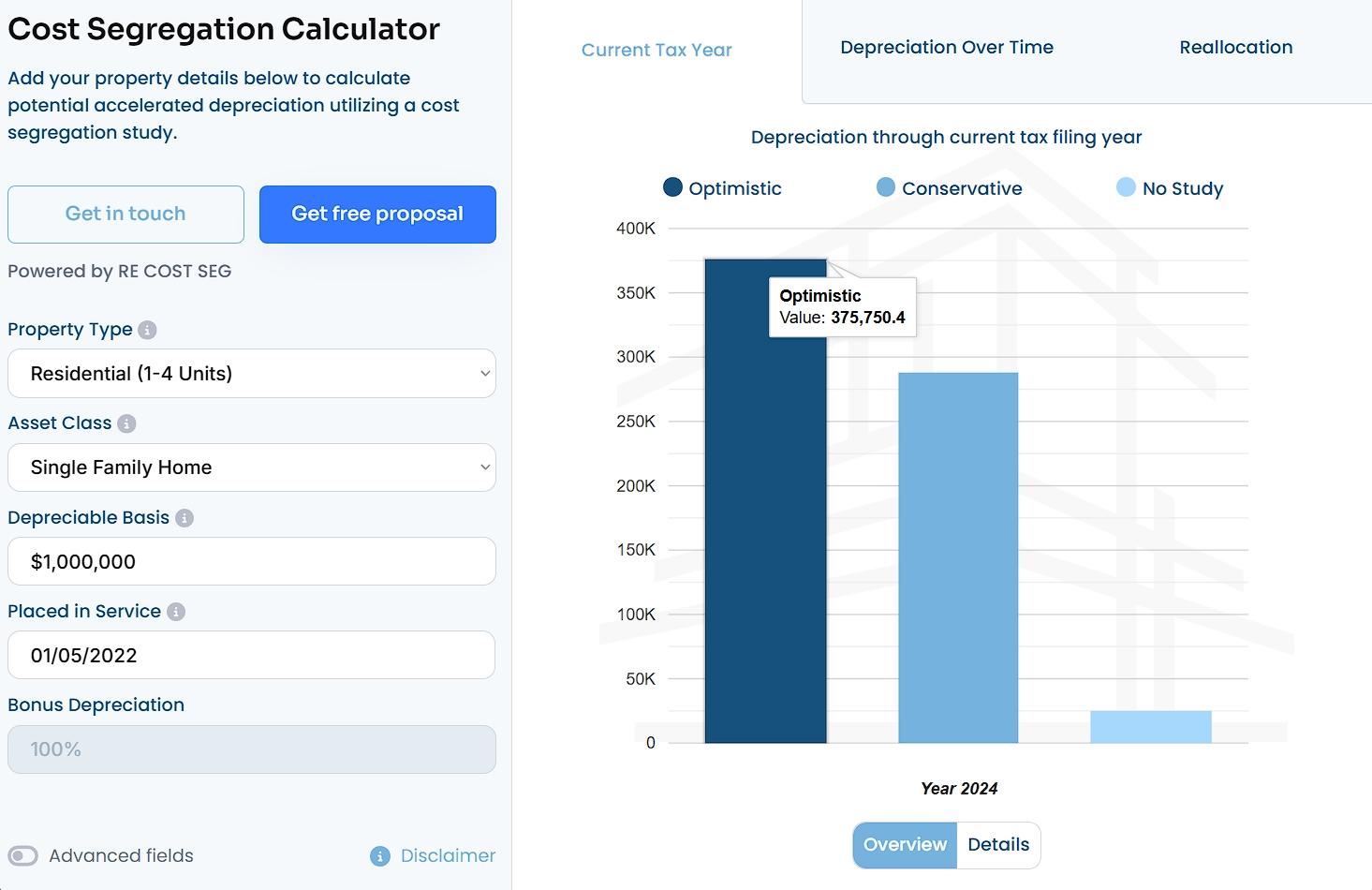Image resolution: width=1372 pixels, height=890 pixels.
Task: Click the Cost Segregation Calculator heading
Action: [x=224, y=29]
